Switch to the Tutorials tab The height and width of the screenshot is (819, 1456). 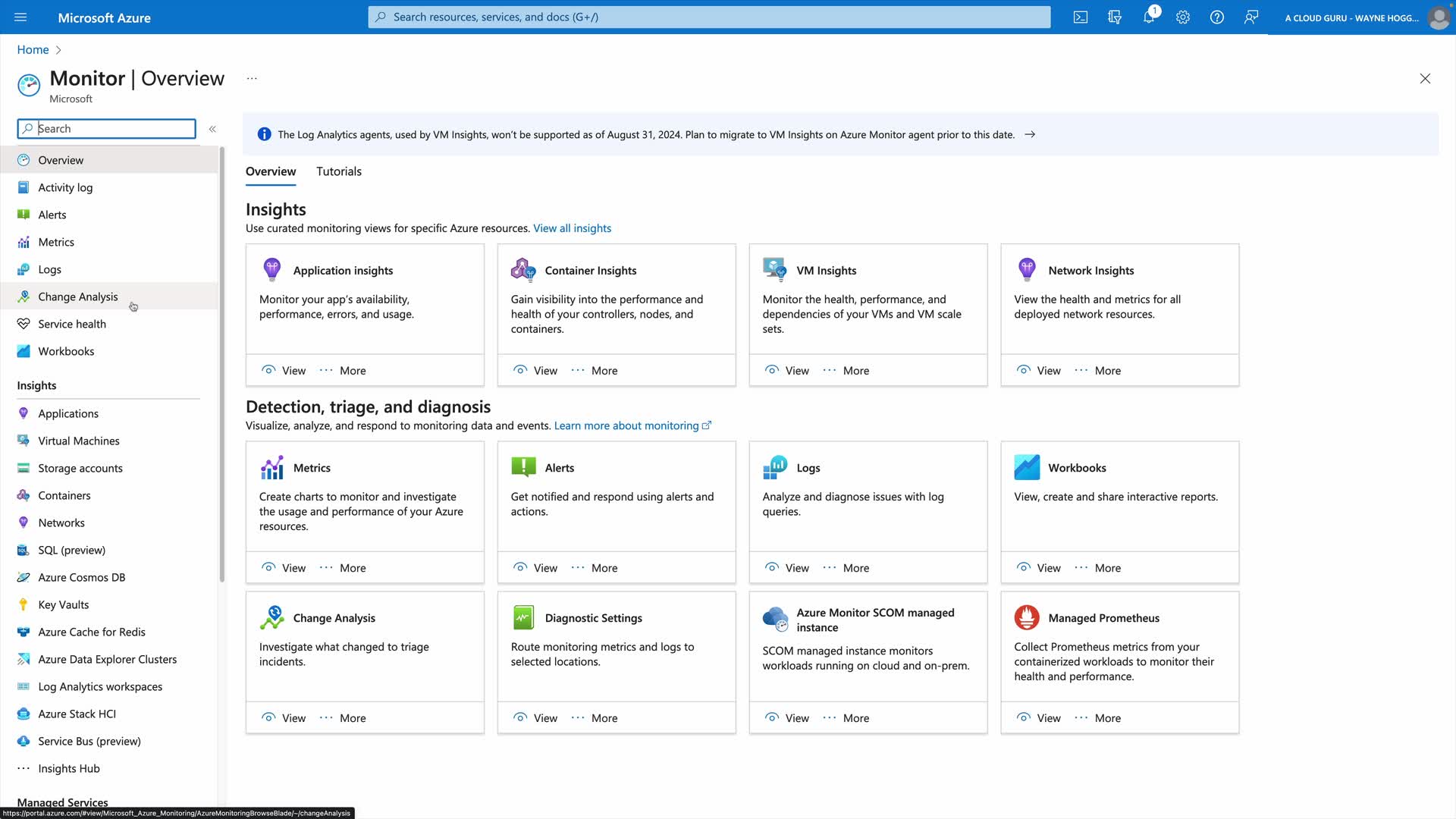coord(338,171)
